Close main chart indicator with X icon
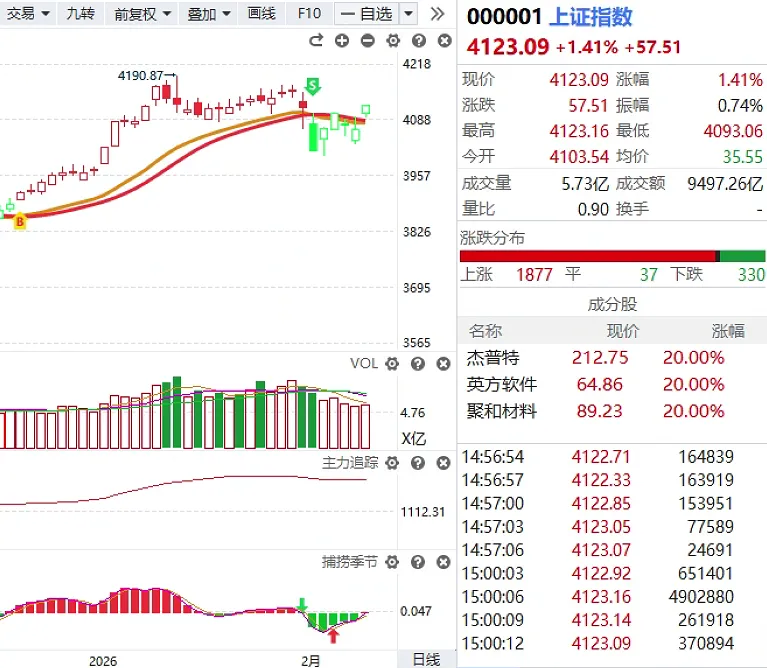 444,41
